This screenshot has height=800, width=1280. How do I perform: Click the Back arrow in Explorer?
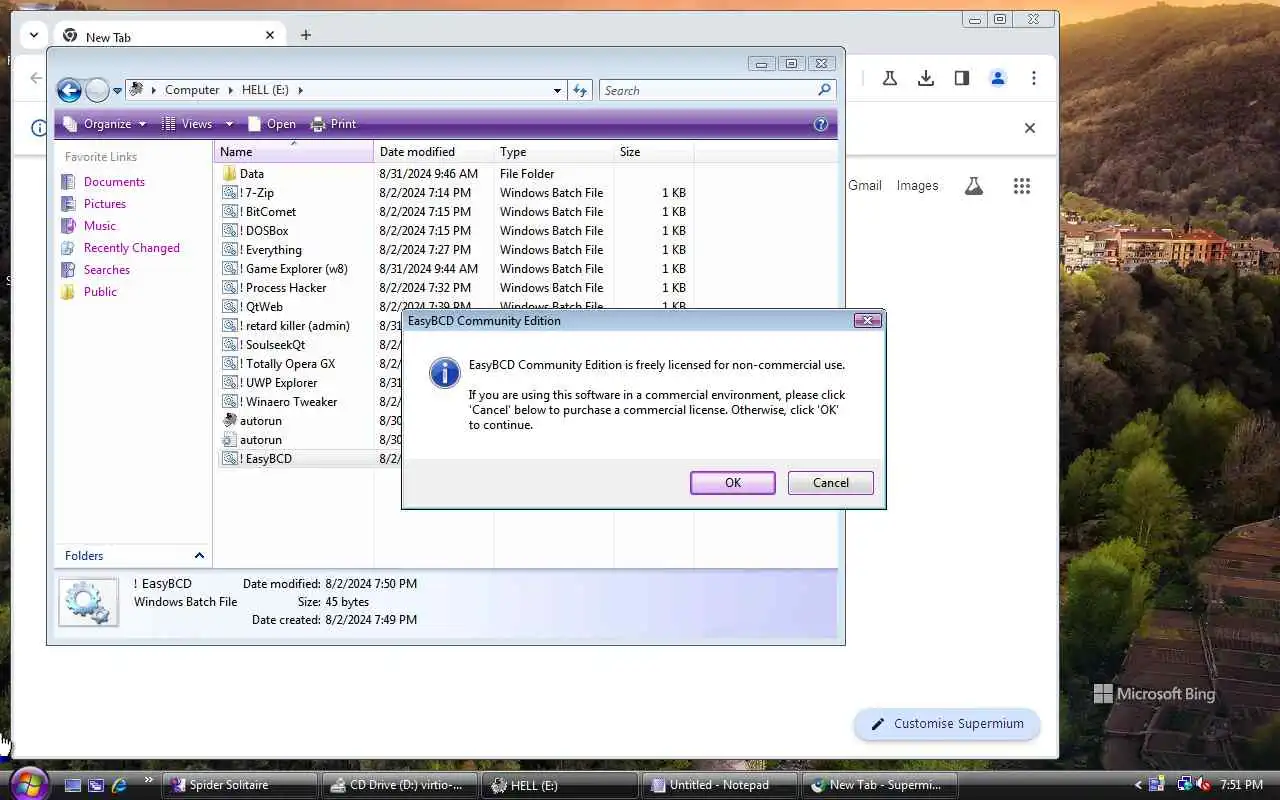(69, 91)
